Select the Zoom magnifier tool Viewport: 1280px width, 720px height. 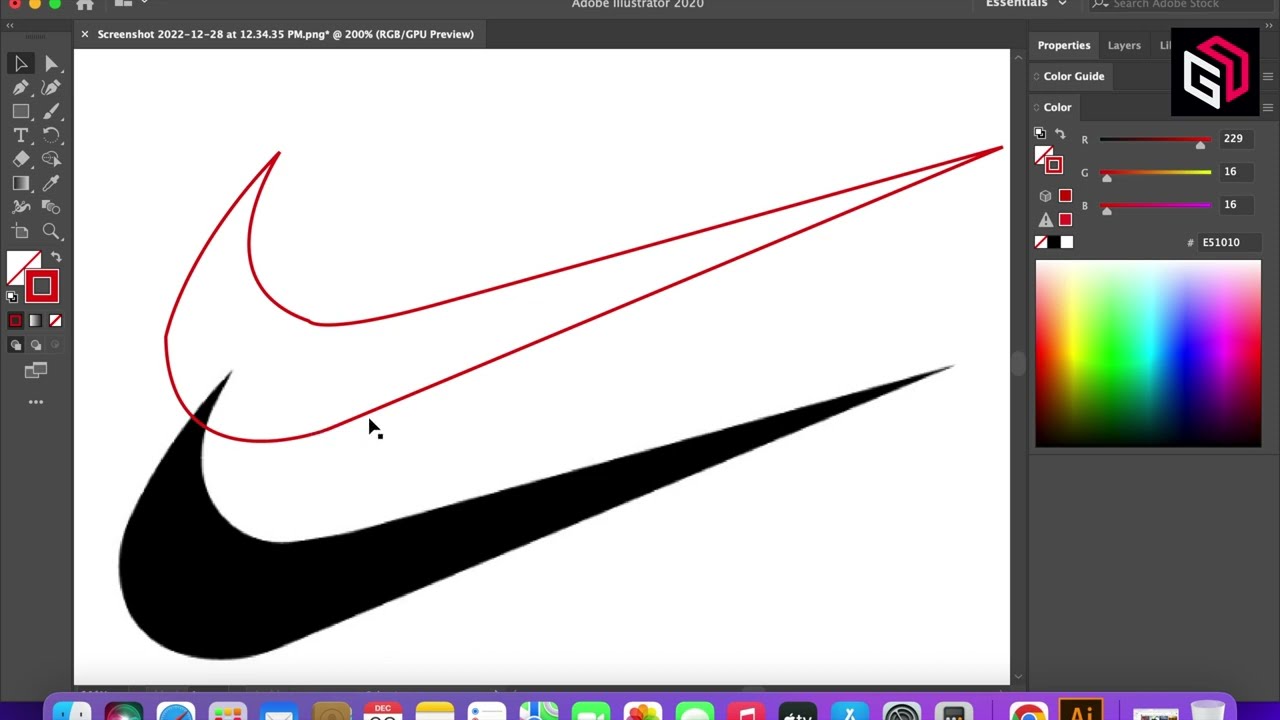click(51, 231)
